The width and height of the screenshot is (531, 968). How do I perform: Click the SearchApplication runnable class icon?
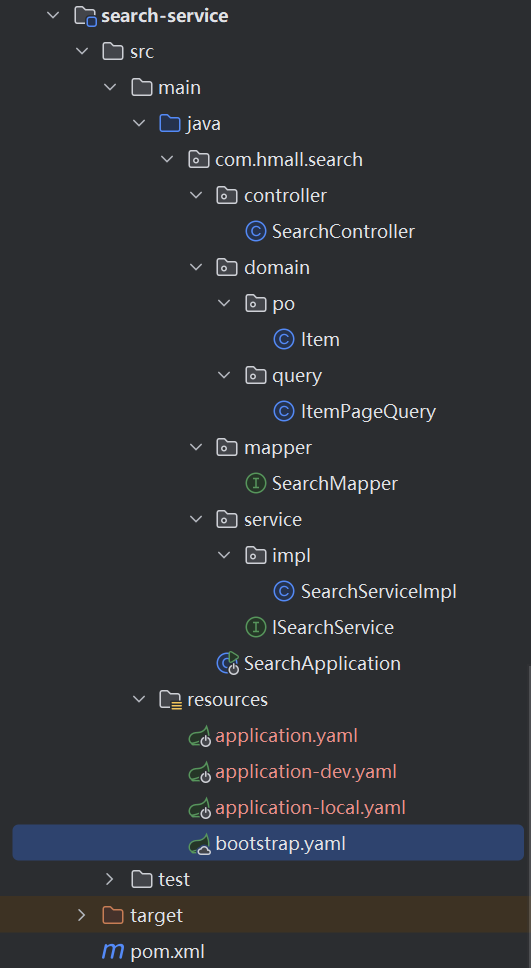(228, 663)
